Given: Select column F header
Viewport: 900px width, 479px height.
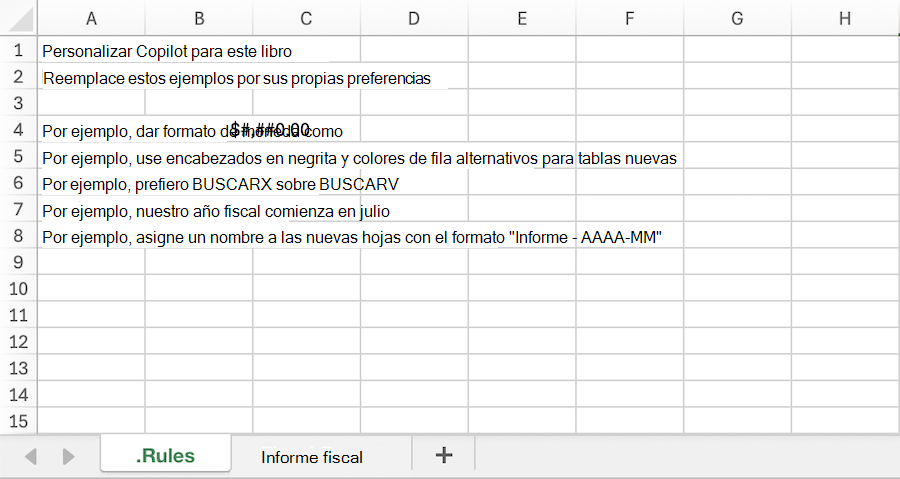Looking at the screenshot, I should coord(630,18).
